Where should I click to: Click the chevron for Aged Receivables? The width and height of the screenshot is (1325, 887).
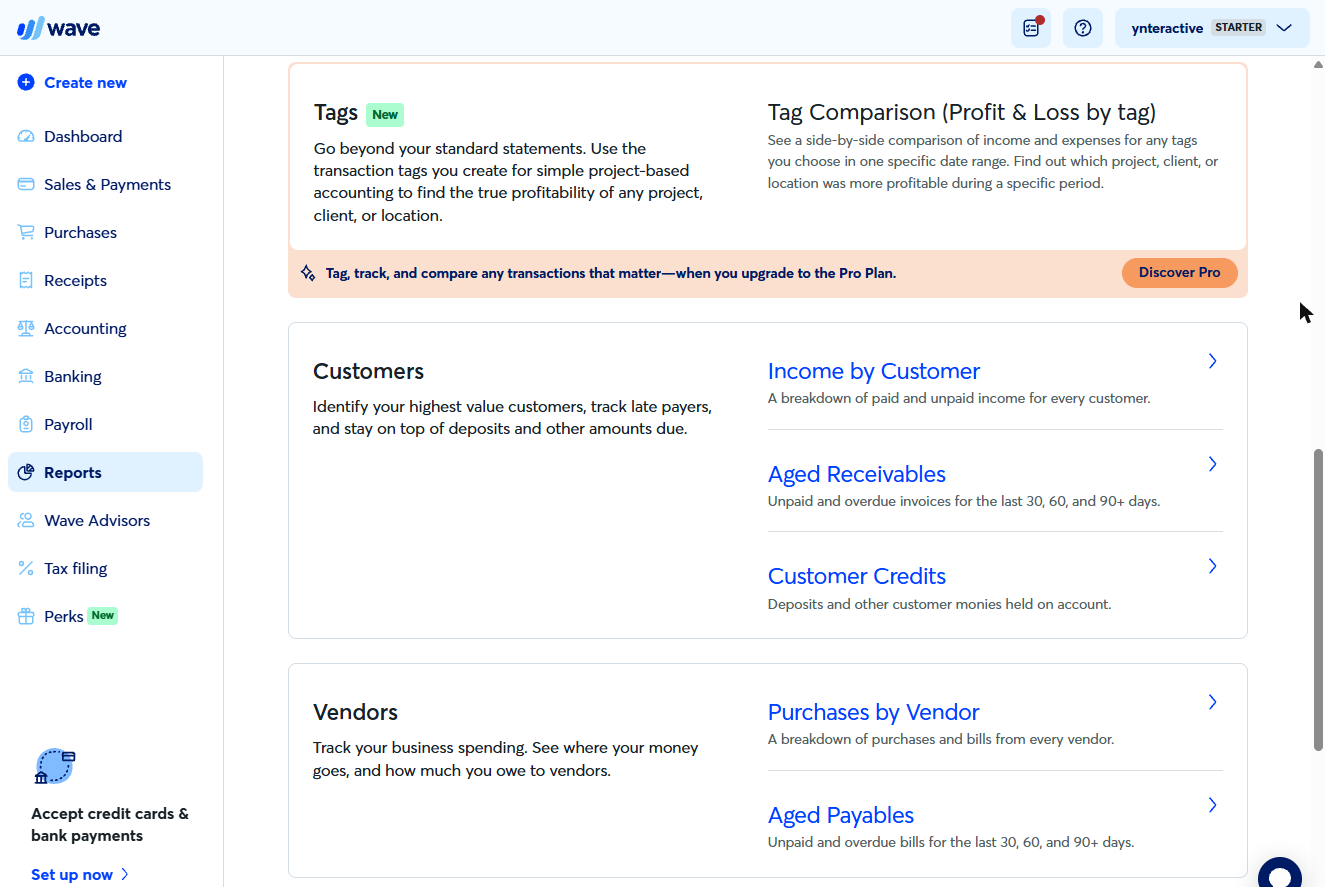pos(1212,464)
